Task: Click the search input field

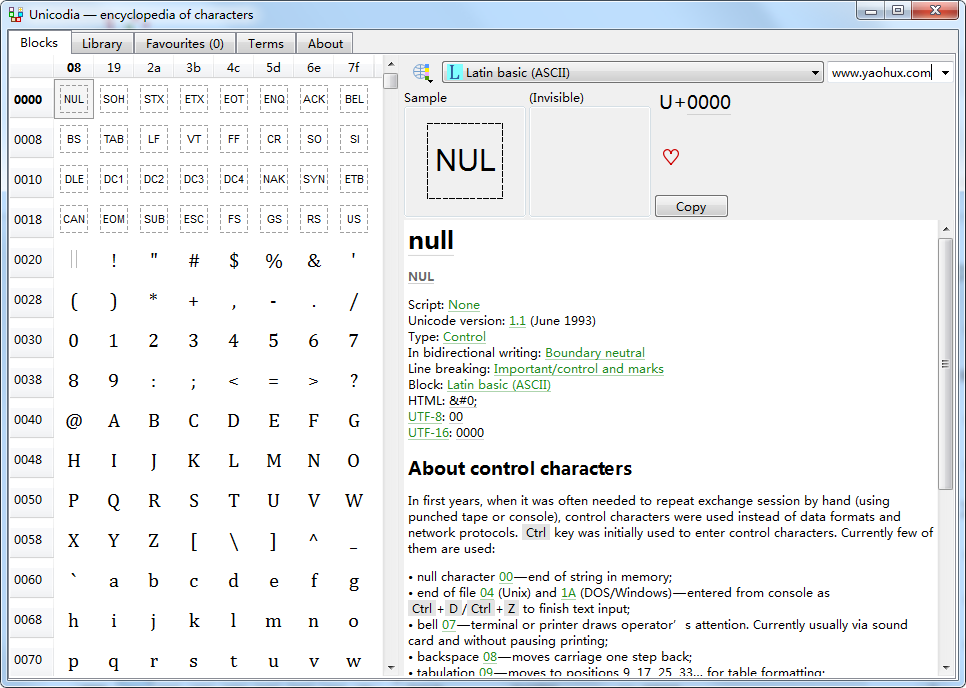Action: click(880, 73)
